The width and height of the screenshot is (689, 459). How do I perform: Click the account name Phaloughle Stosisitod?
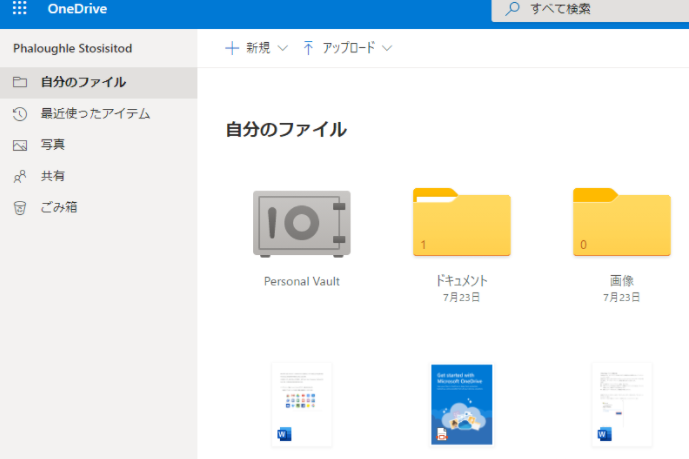point(73,48)
